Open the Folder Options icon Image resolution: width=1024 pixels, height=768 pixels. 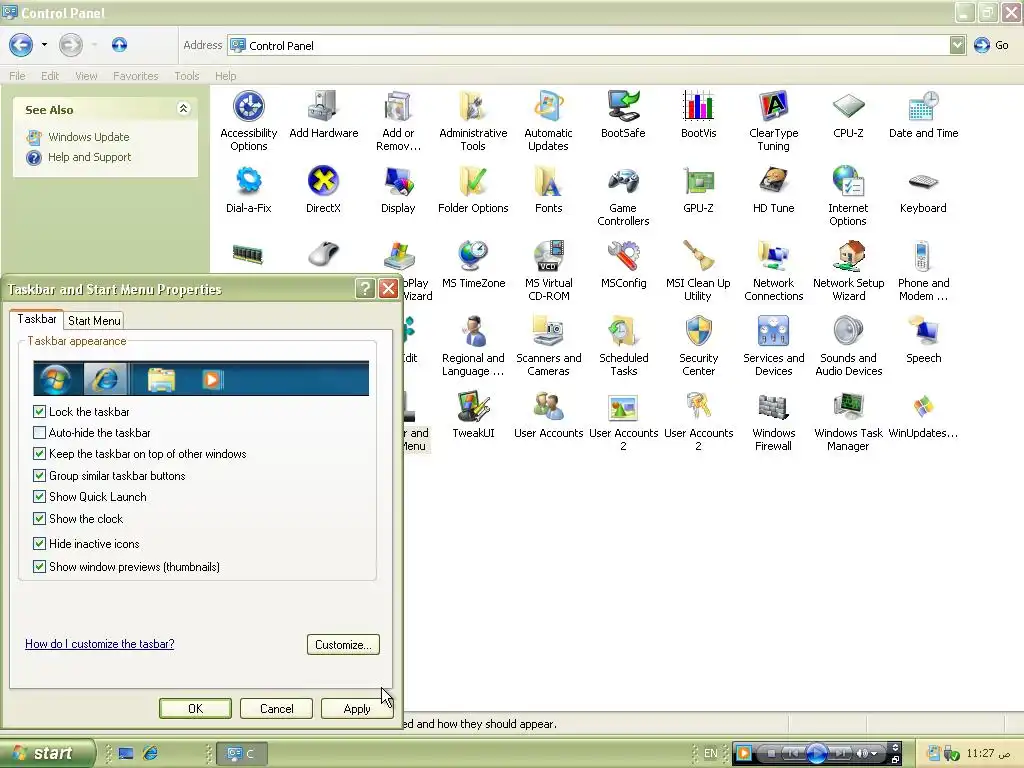coord(473,190)
